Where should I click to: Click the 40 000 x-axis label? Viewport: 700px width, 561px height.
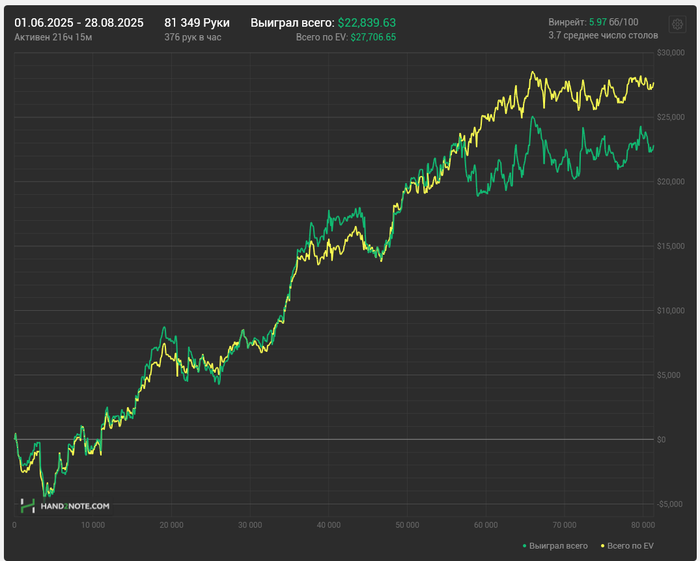[329, 525]
